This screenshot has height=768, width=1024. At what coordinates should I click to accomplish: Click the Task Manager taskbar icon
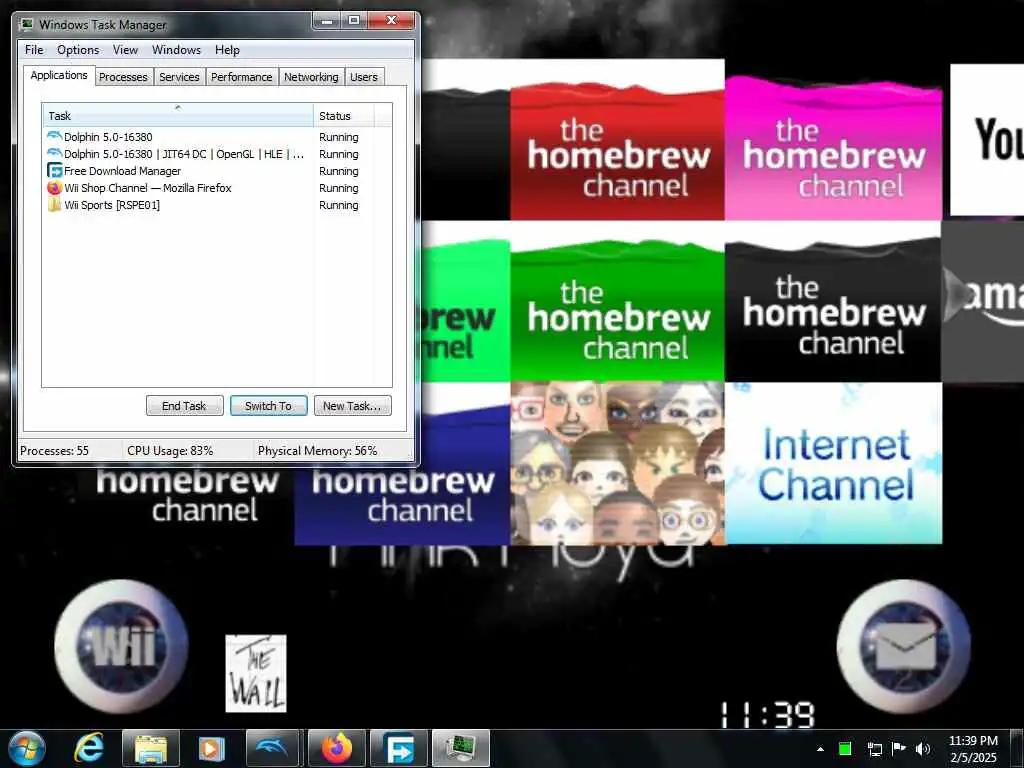tap(461, 748)
